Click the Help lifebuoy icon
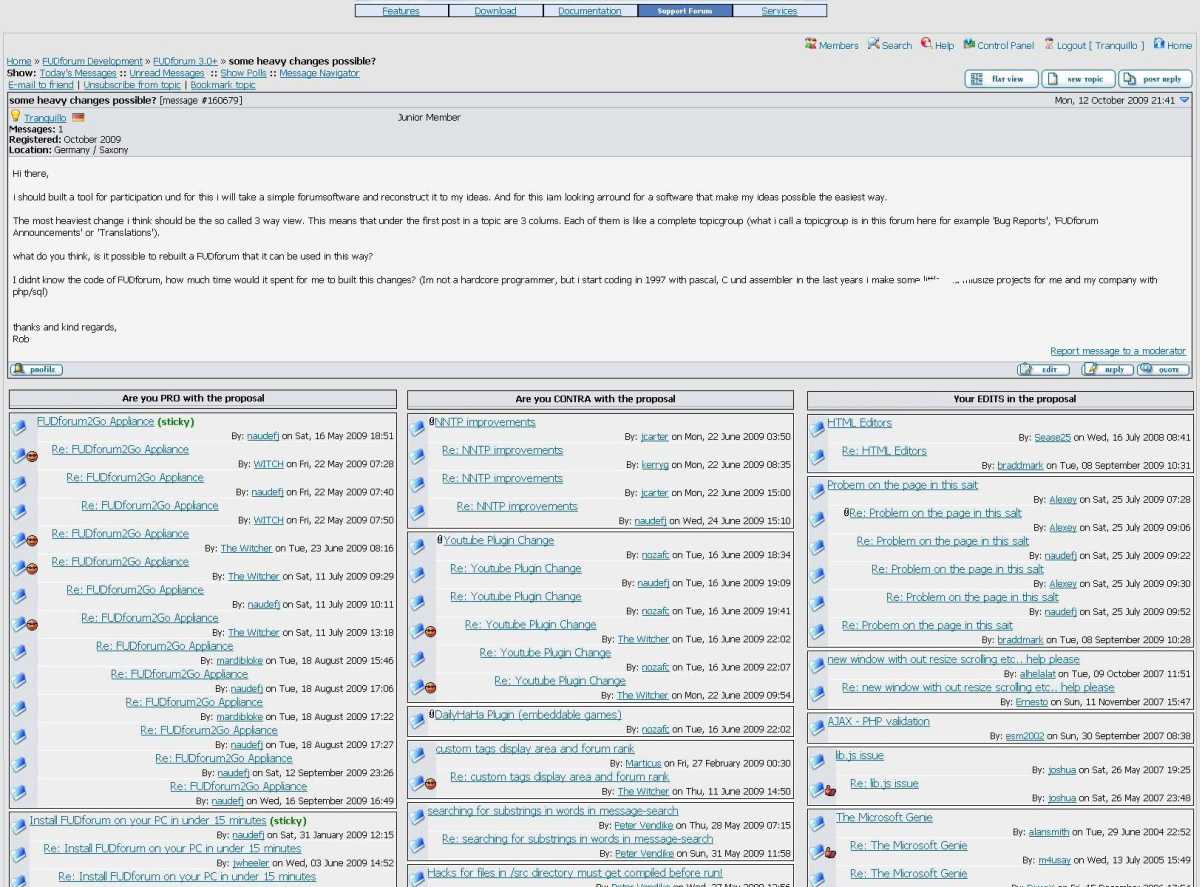 pyautogui.click(x=926, y=44)
